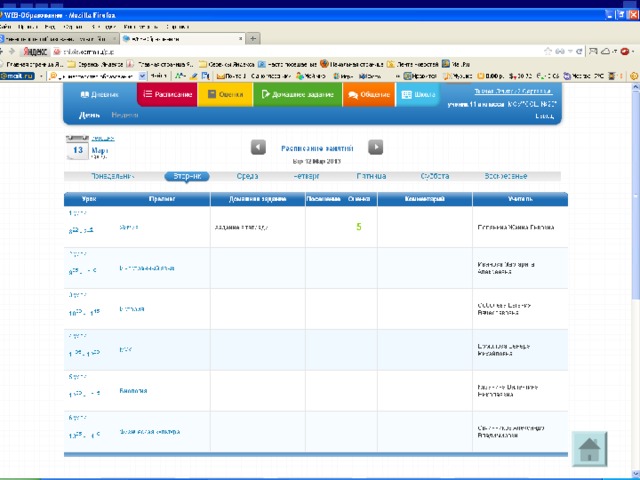Open the yellow Оценки tab
The height and width of the screenshot is (480, 640).
pyautogui.click(x=225, y=95)
